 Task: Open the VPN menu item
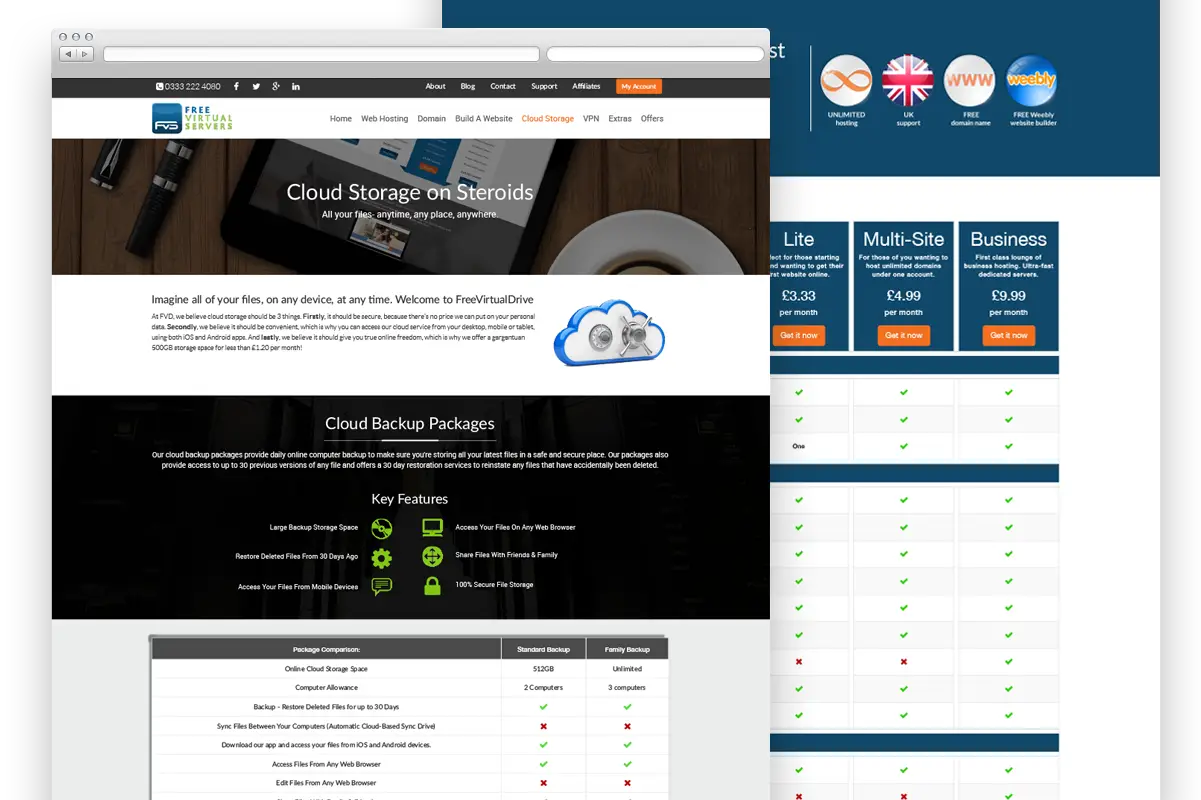point(591,119)
